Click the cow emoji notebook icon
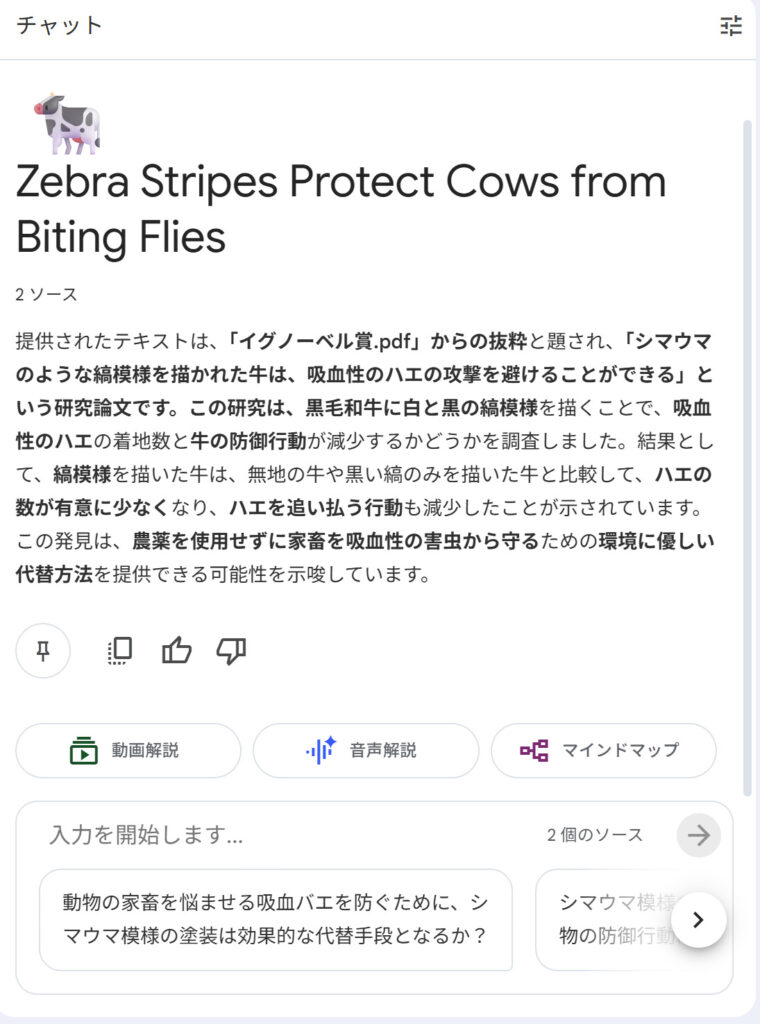The image size is (760, 1024). click(x=66, y=123)
